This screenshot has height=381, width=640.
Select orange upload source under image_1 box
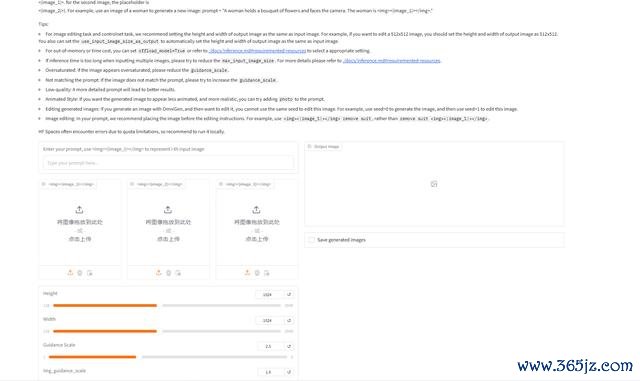click(x=70, y=272)
